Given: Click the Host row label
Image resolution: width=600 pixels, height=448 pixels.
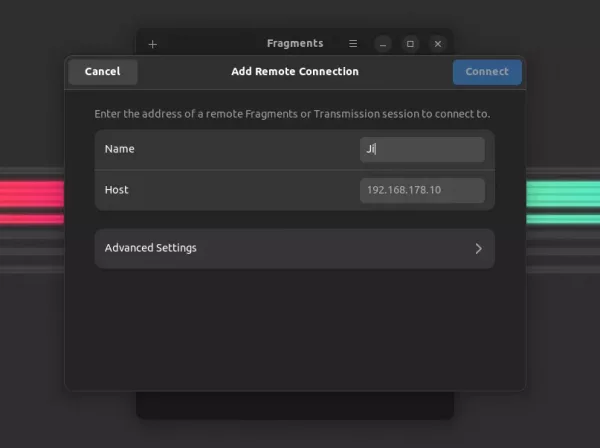Looking at the screenshot, I should pos(117,190).
